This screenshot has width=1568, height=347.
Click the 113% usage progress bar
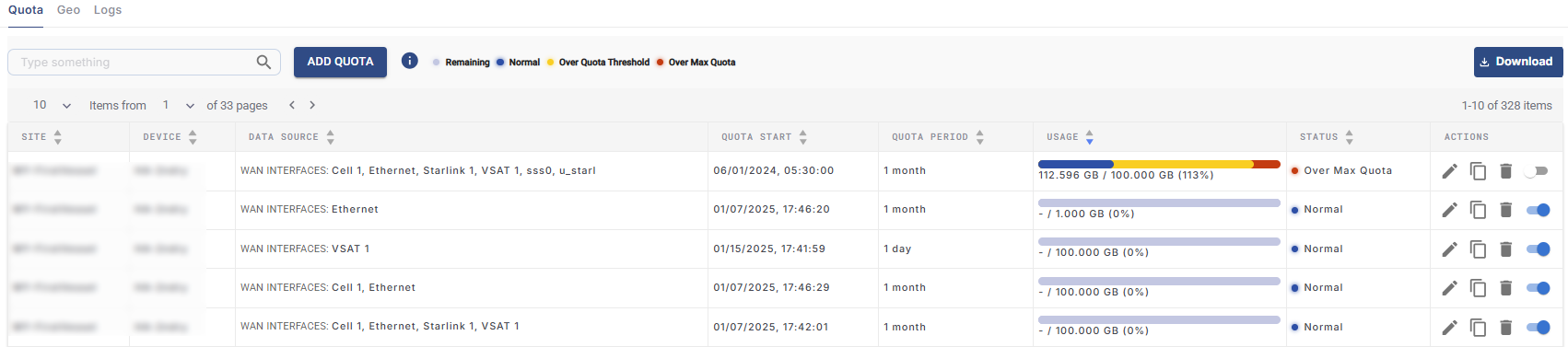click(1159, 164)
